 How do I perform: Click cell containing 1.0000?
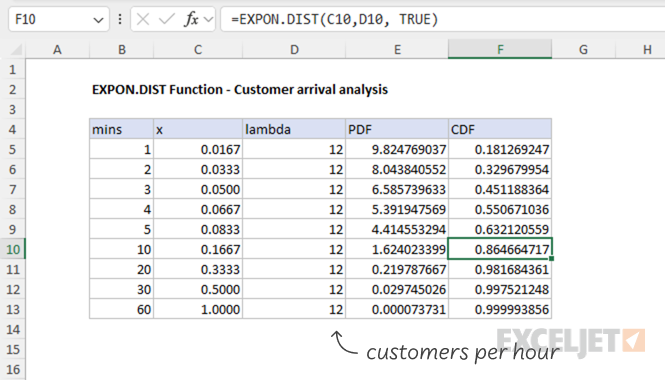198,309
